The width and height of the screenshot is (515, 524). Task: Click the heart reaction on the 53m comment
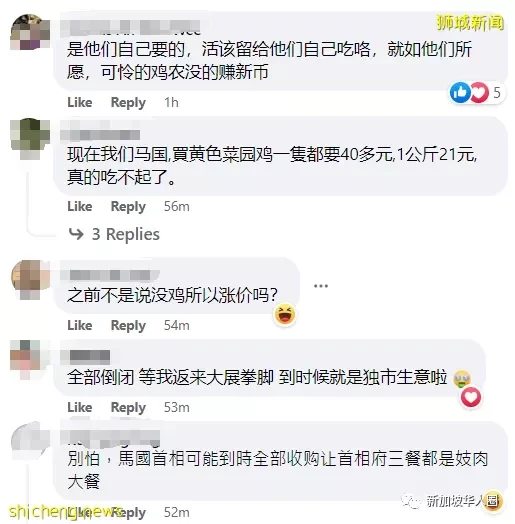(471, 397)
